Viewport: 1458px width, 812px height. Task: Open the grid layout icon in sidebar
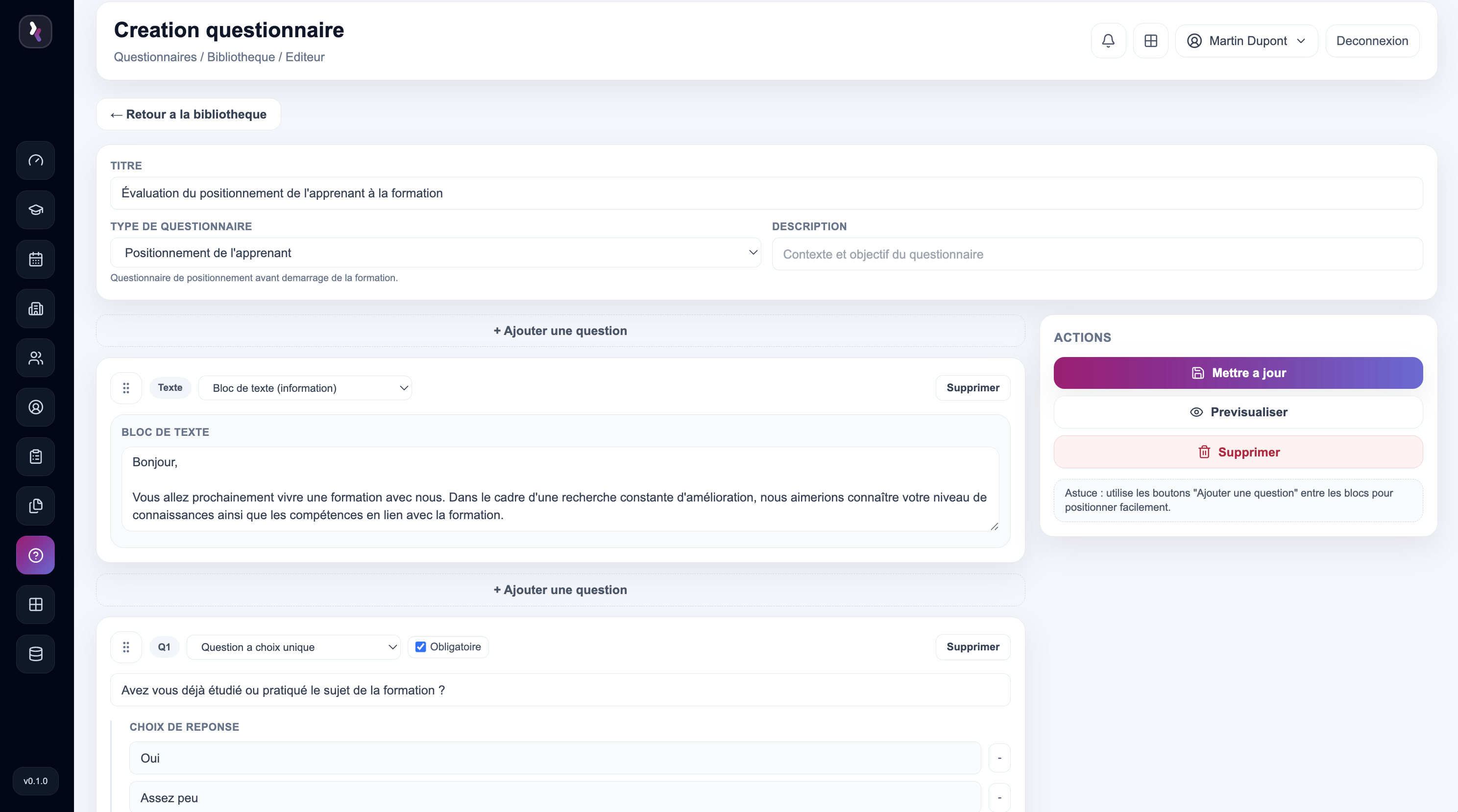tap(36, 604)
